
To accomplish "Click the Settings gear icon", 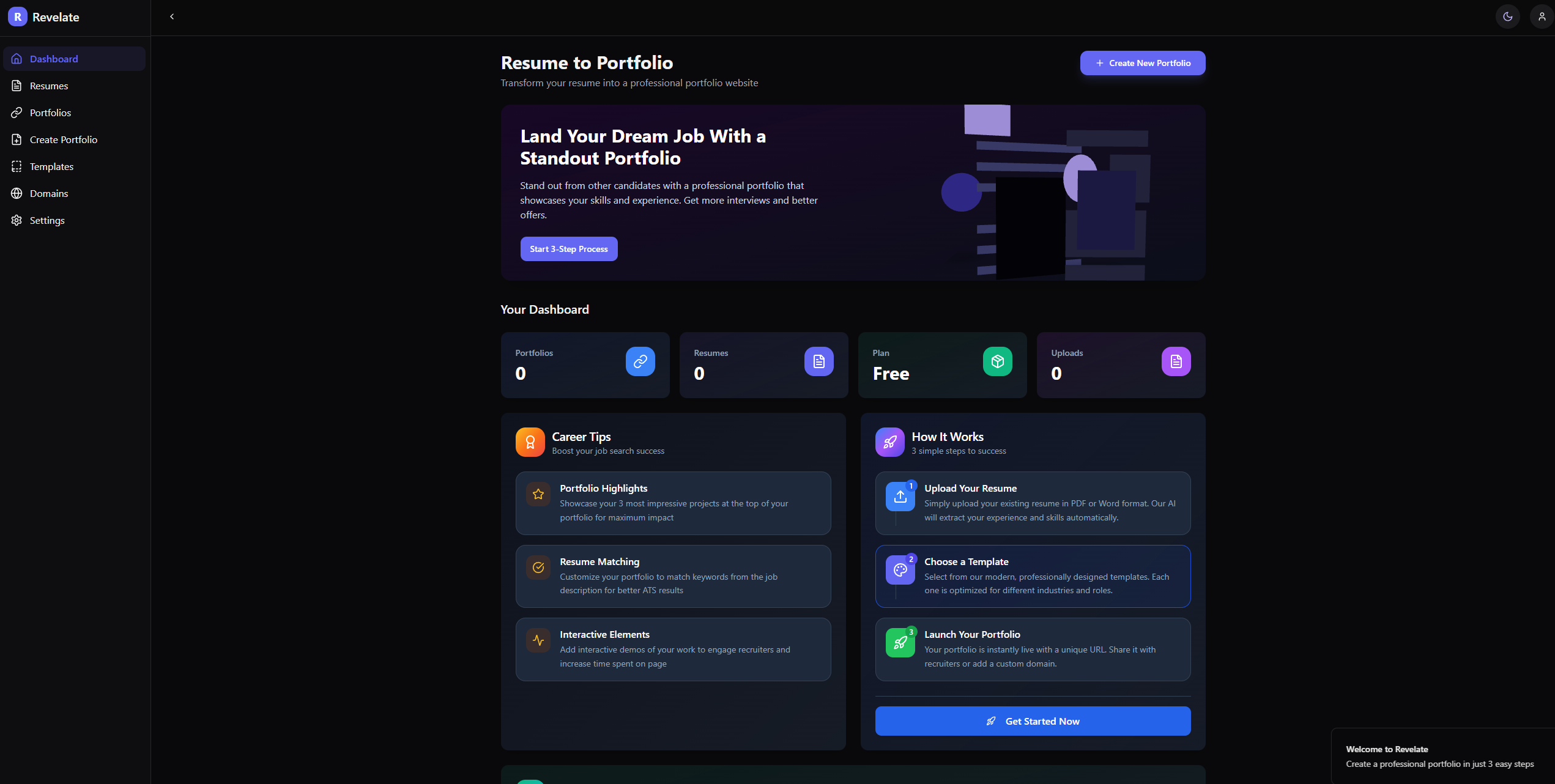I will (x=17, y=220).
